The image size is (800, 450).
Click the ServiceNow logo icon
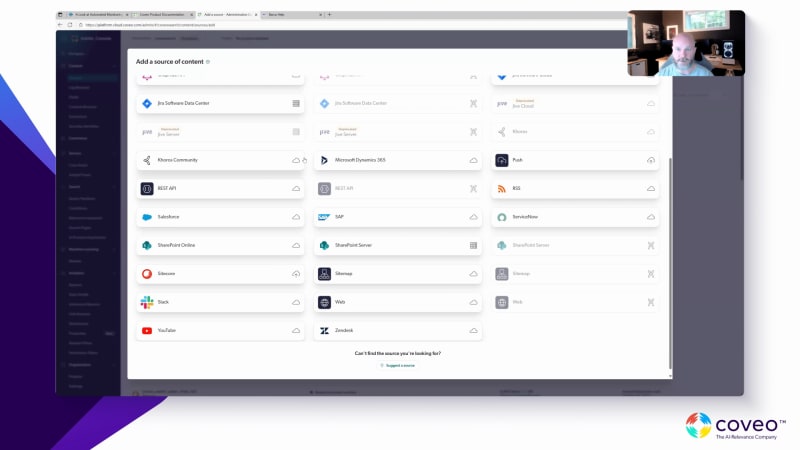click(x=502, y=217)
